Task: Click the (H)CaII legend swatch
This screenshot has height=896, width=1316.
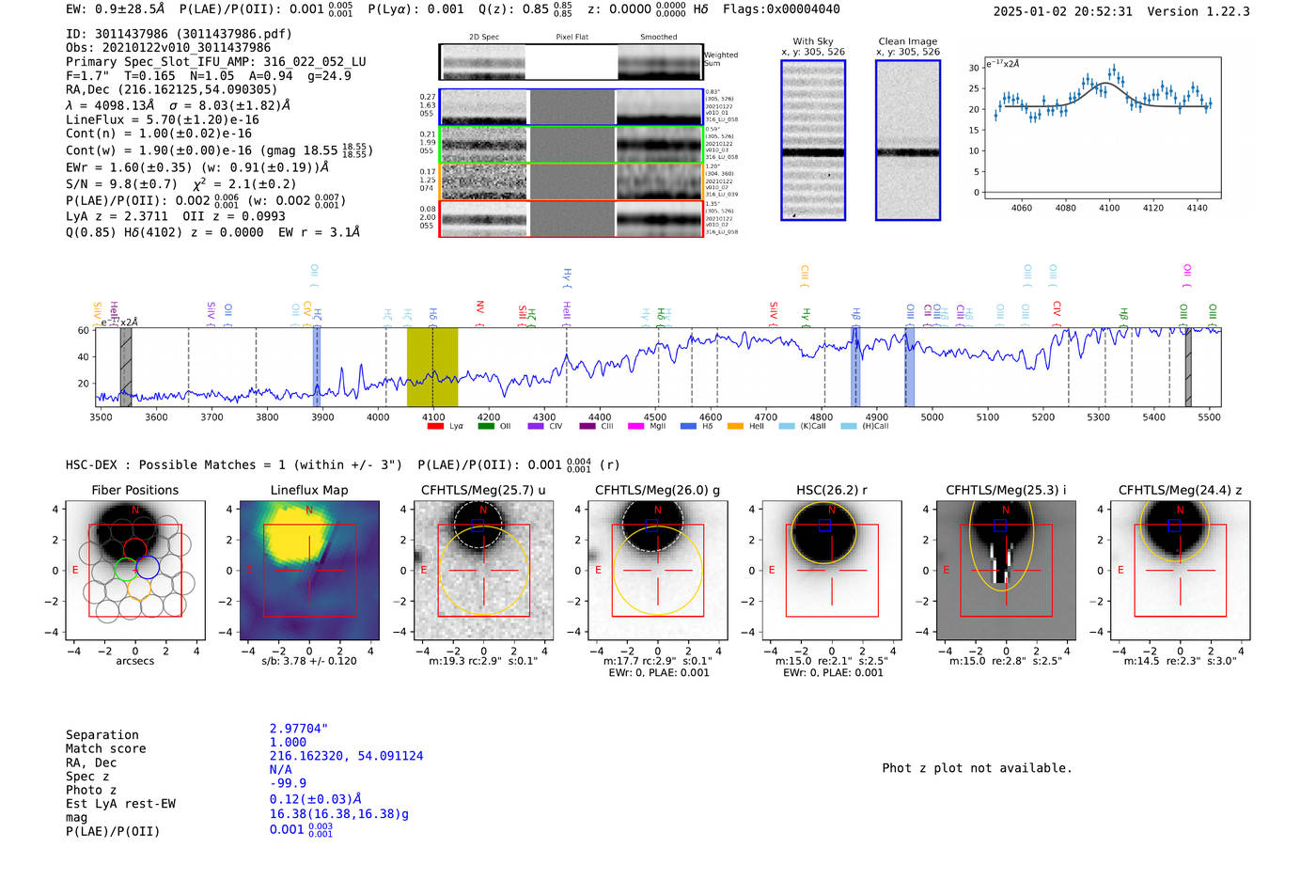Action: (849, 426)
